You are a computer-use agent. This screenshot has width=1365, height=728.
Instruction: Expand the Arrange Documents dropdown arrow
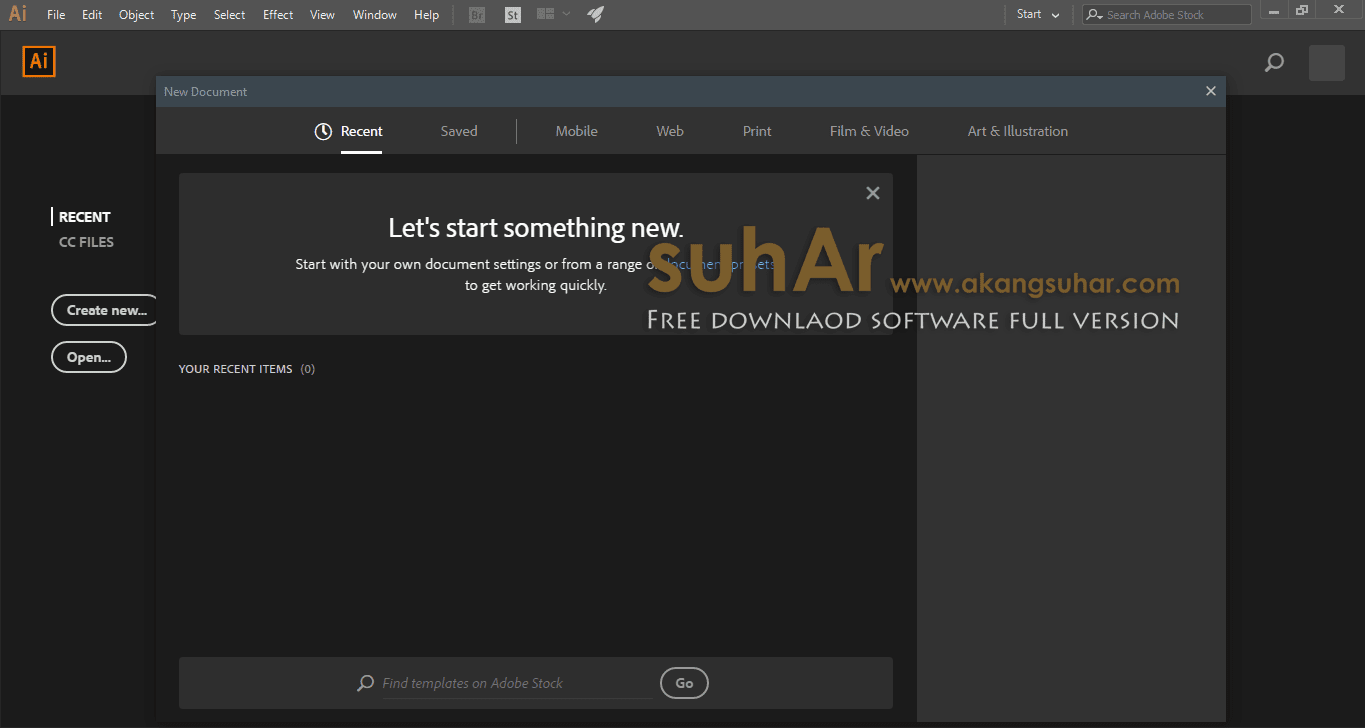tap(567, 14)
